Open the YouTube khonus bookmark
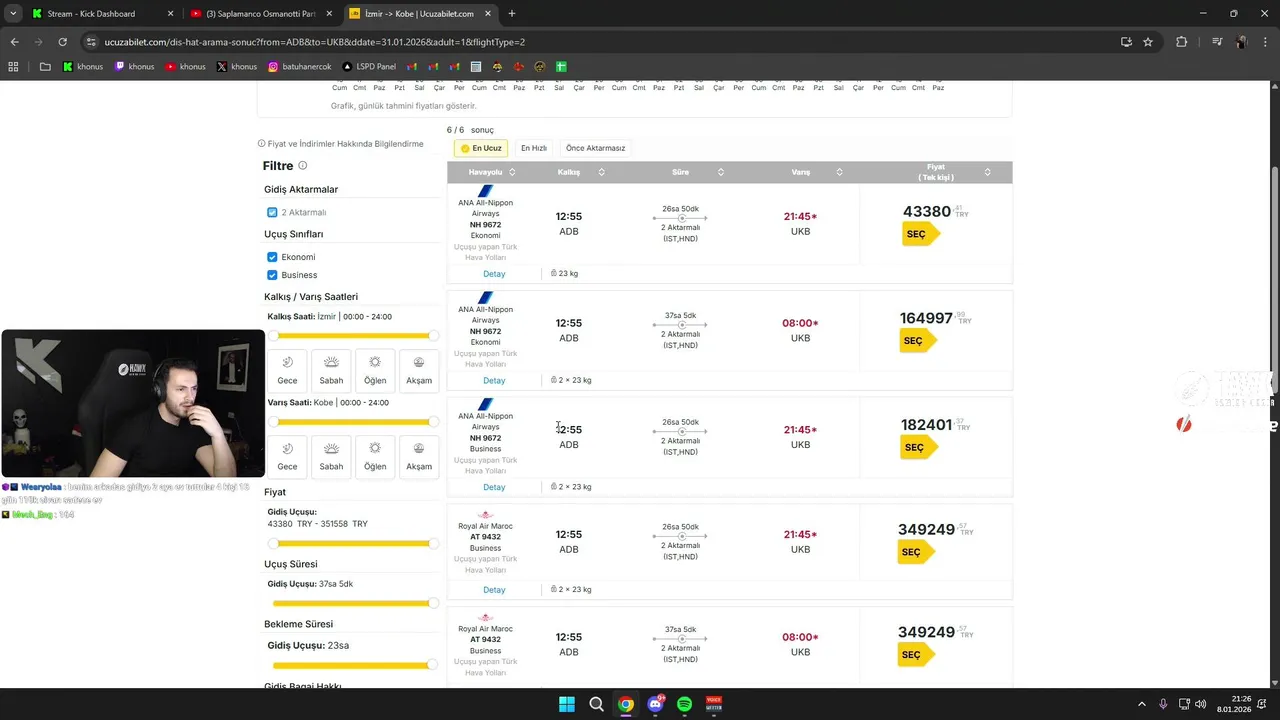Image resolution: width=1280 pixels, height=720 pixels. coord(185,67)
